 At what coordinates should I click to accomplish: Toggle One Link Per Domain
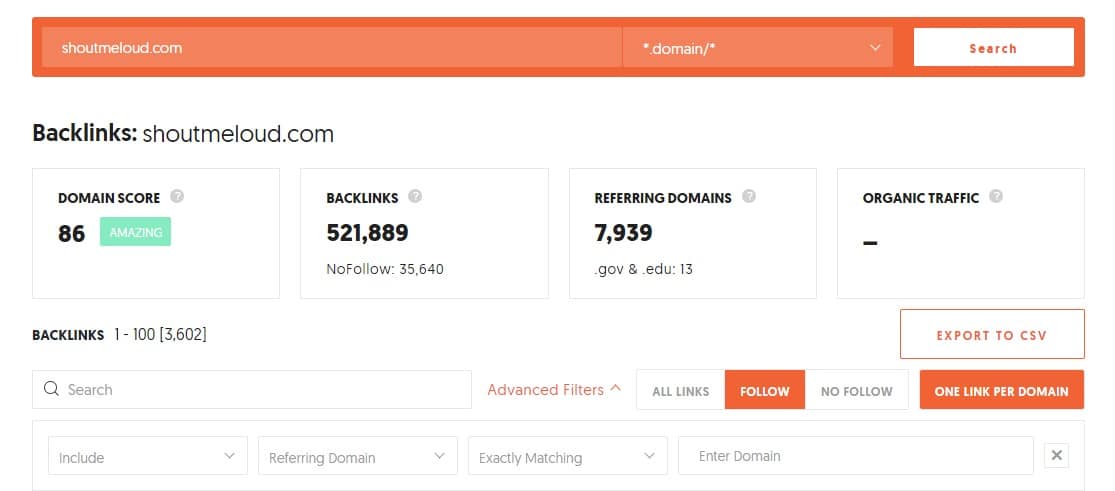[x=1001, y=390]
